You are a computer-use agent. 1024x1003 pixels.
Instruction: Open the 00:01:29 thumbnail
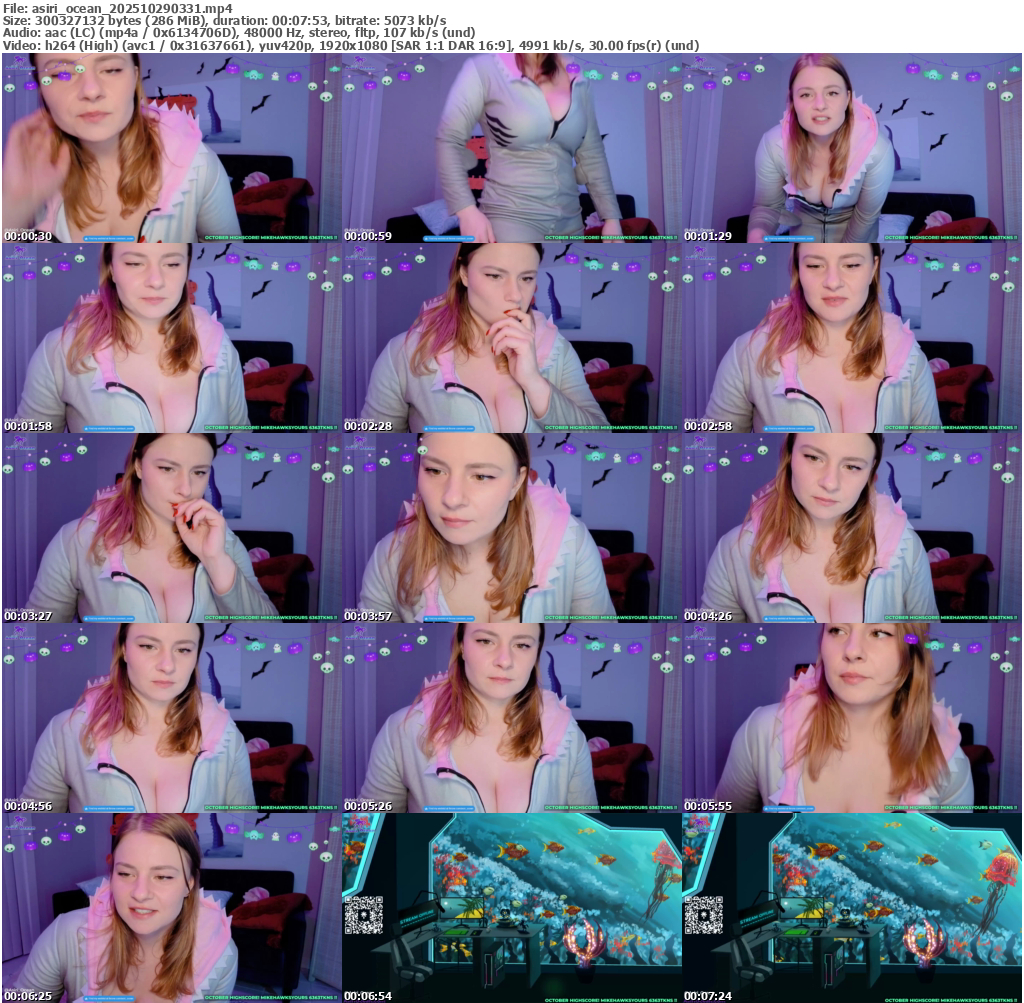point(851,148)
